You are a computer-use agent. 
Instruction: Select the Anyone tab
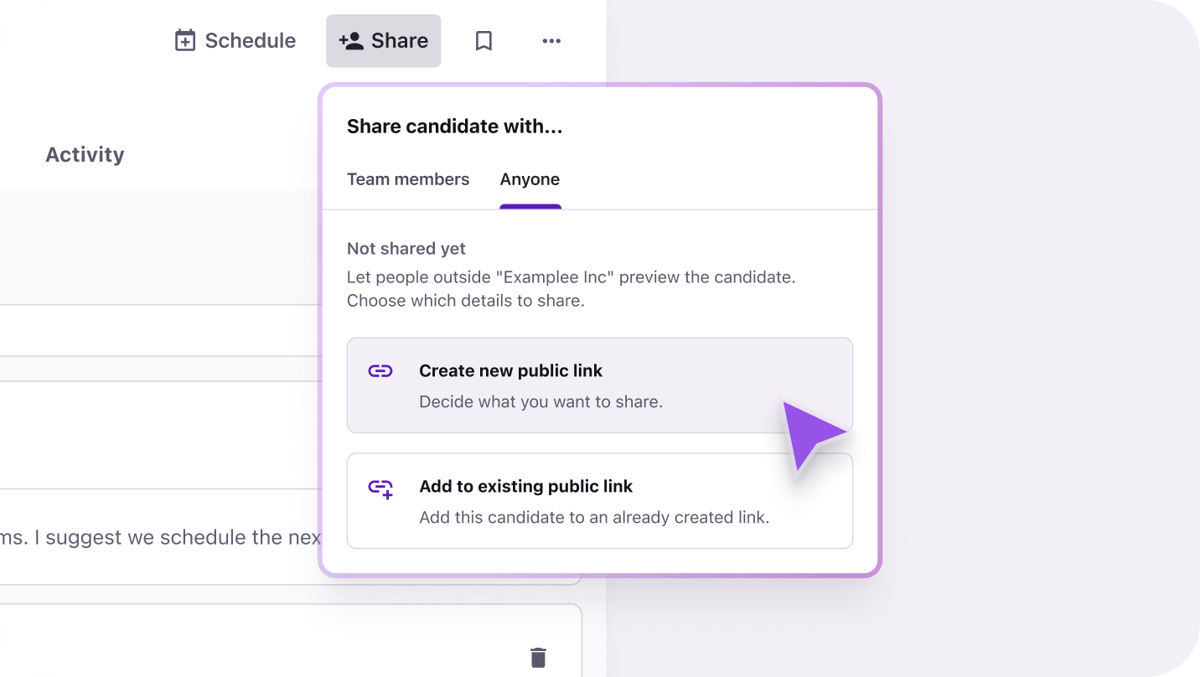point(530,179)
